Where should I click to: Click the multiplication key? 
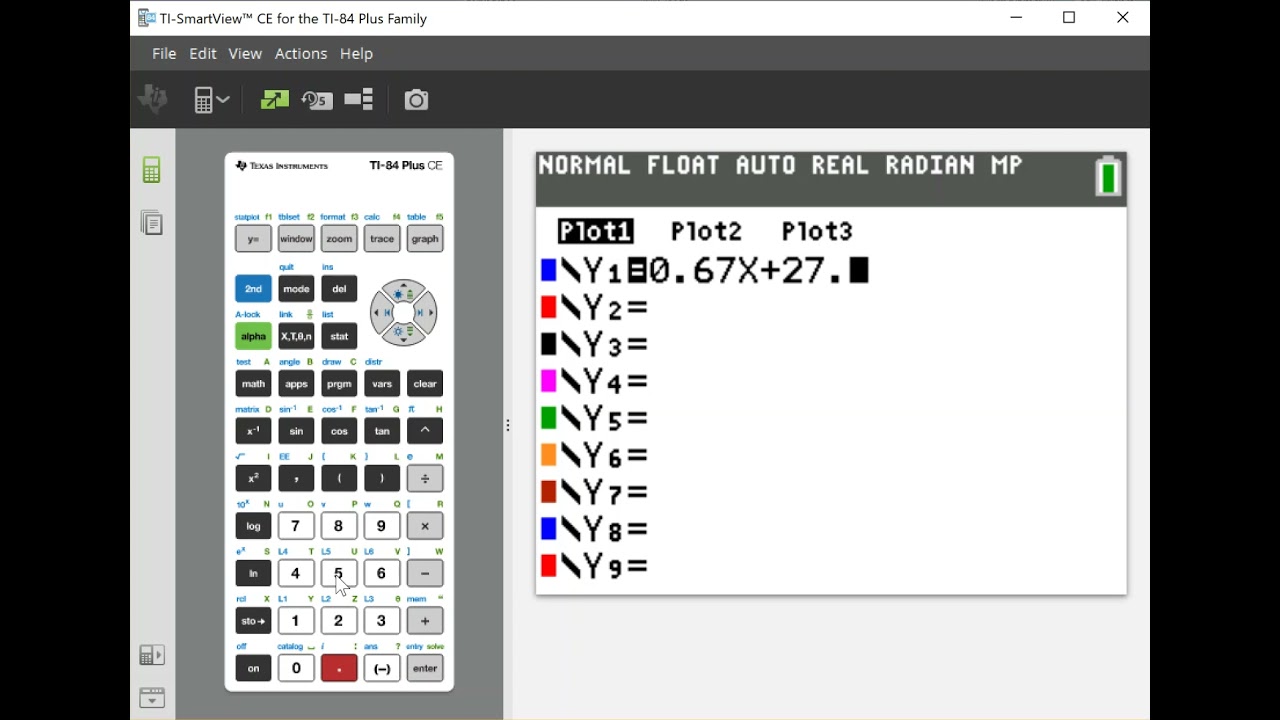(x=425, y=526)
